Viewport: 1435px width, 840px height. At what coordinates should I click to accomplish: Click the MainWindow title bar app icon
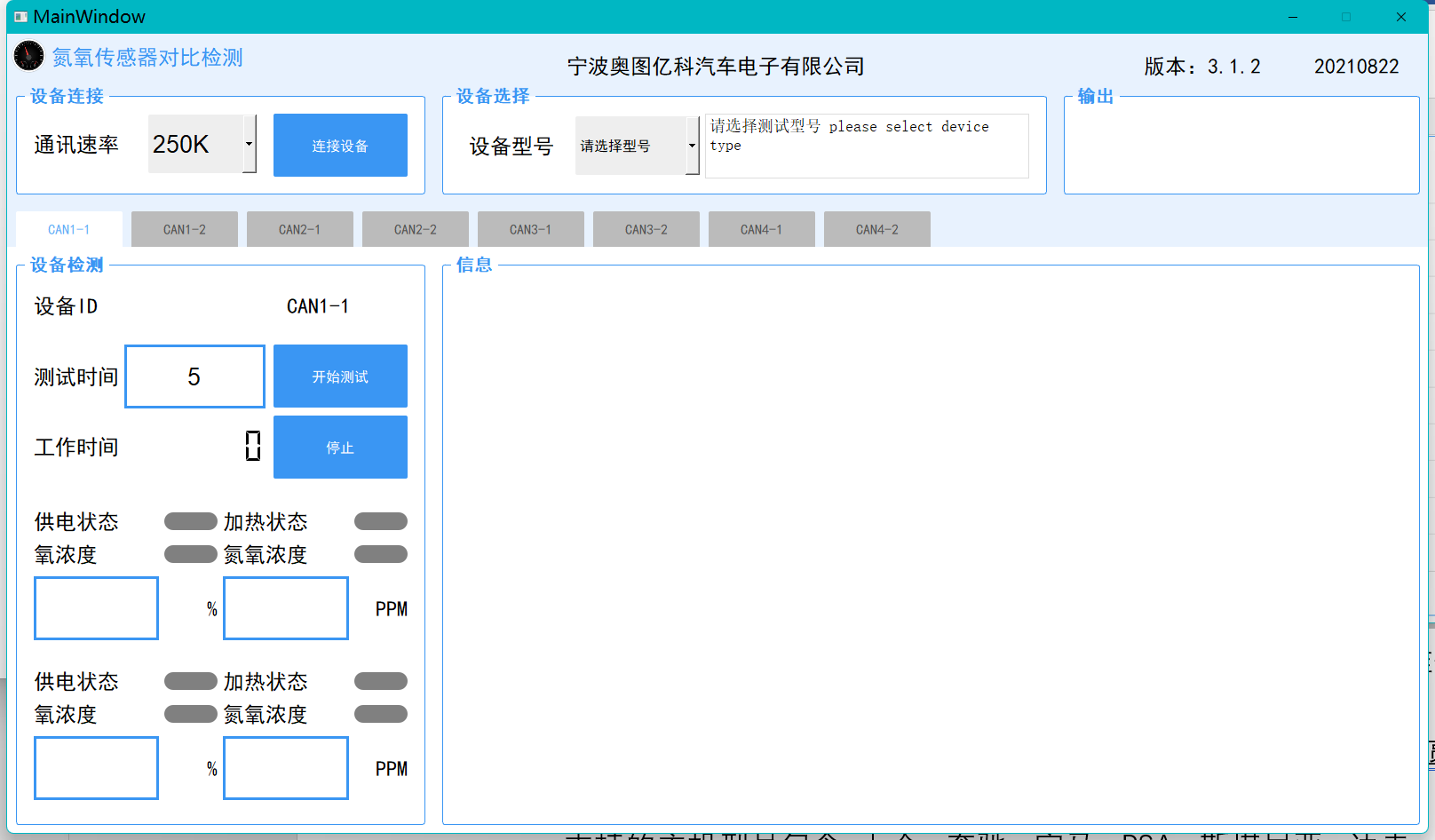coord(20,17)
